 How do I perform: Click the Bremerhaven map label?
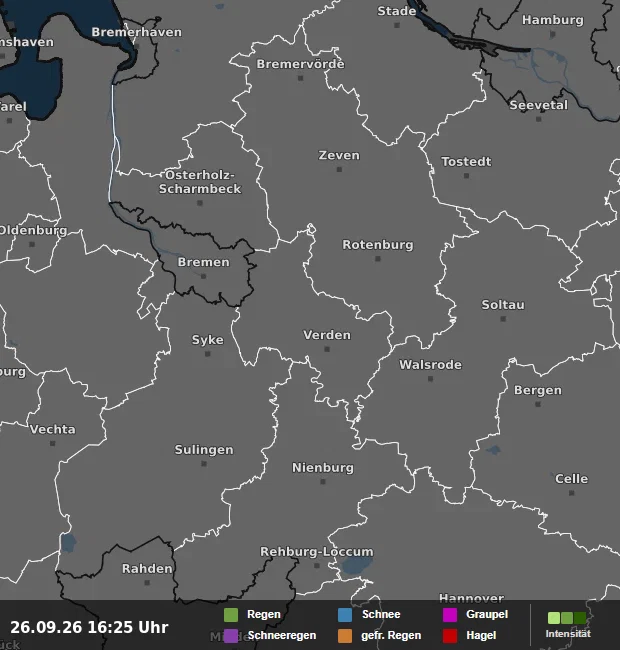(136, 32)
